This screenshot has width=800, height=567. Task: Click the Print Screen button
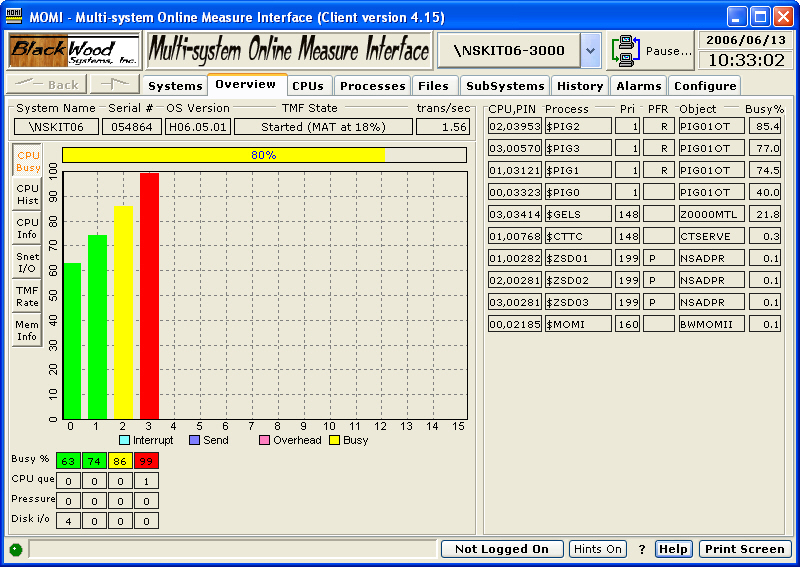745,549
